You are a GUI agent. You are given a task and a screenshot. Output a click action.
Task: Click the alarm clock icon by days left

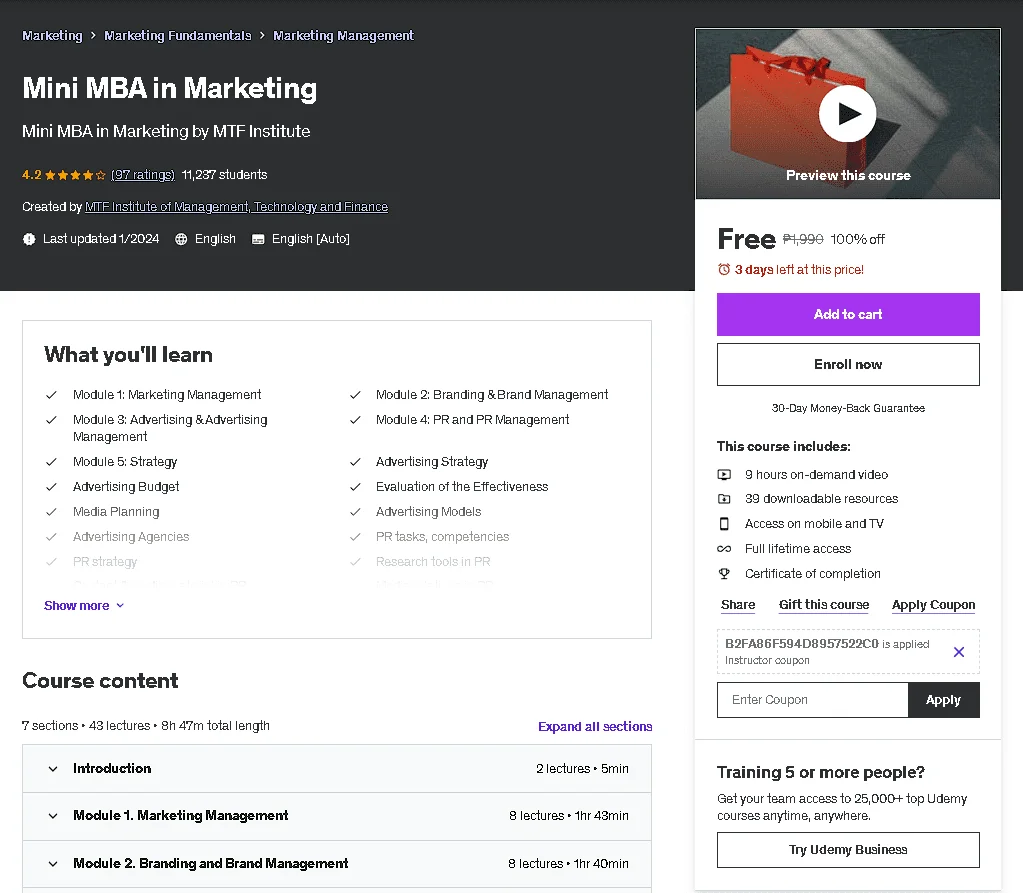(724, 269)
